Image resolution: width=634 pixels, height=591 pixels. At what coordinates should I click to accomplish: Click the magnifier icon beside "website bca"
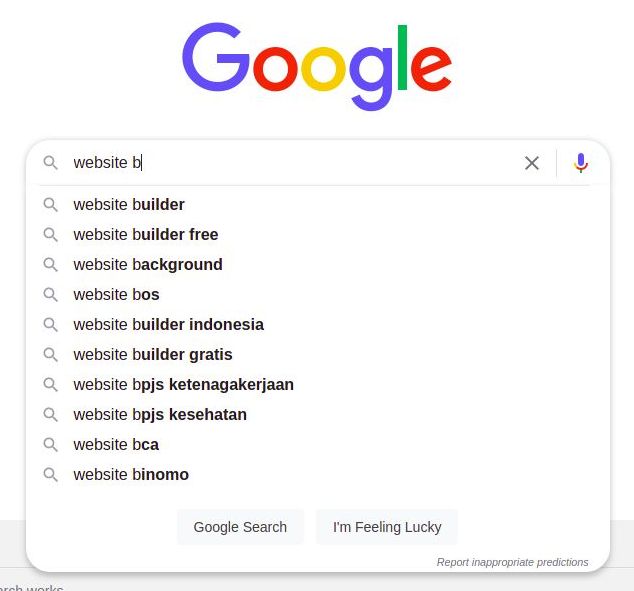pyautogui.click(x=51, y=445)
